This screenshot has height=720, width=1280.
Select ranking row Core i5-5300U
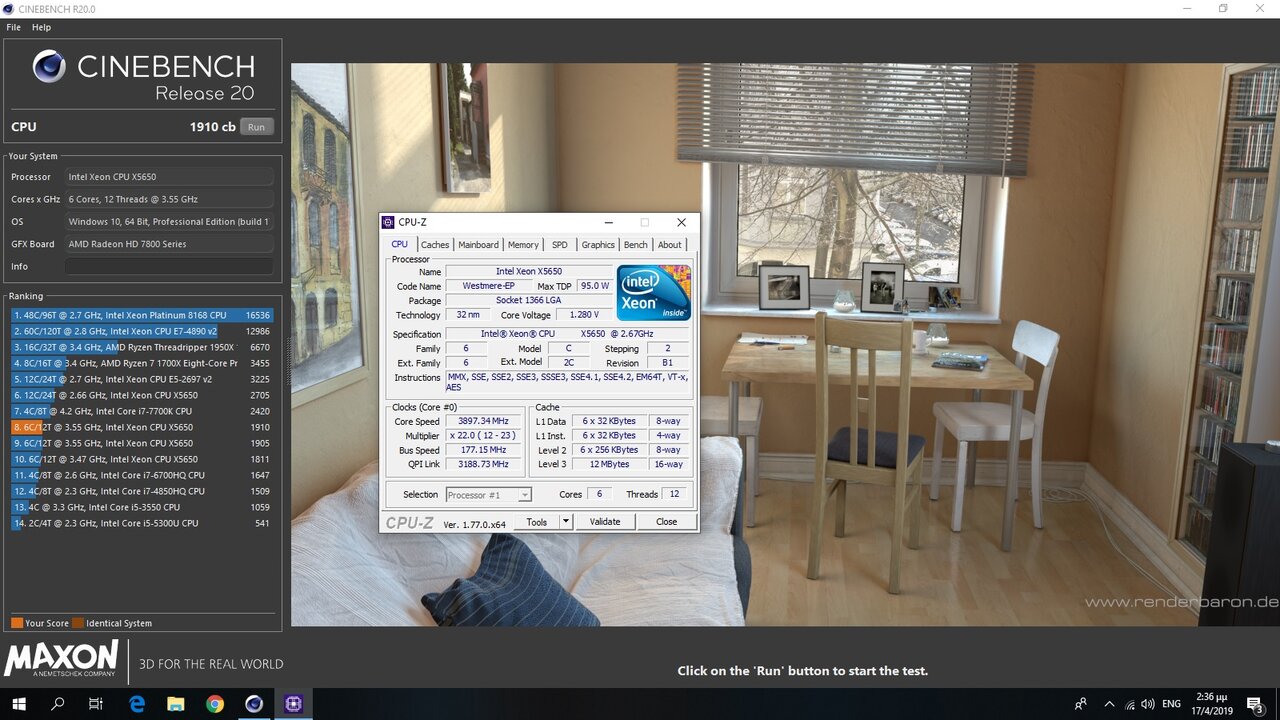point(142,523)
